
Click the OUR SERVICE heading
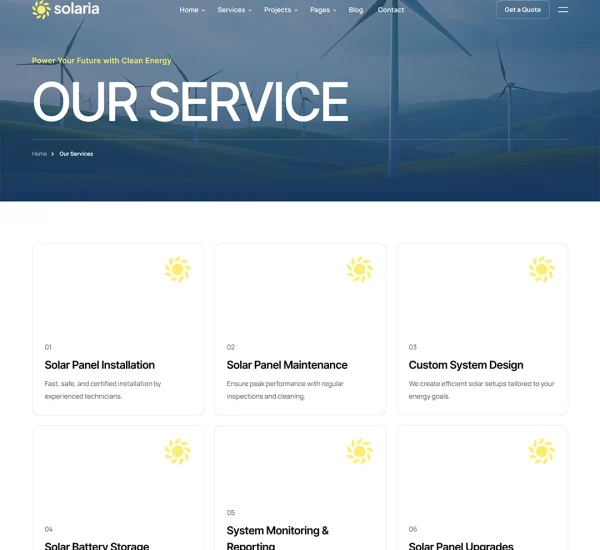tap(191, 102)
